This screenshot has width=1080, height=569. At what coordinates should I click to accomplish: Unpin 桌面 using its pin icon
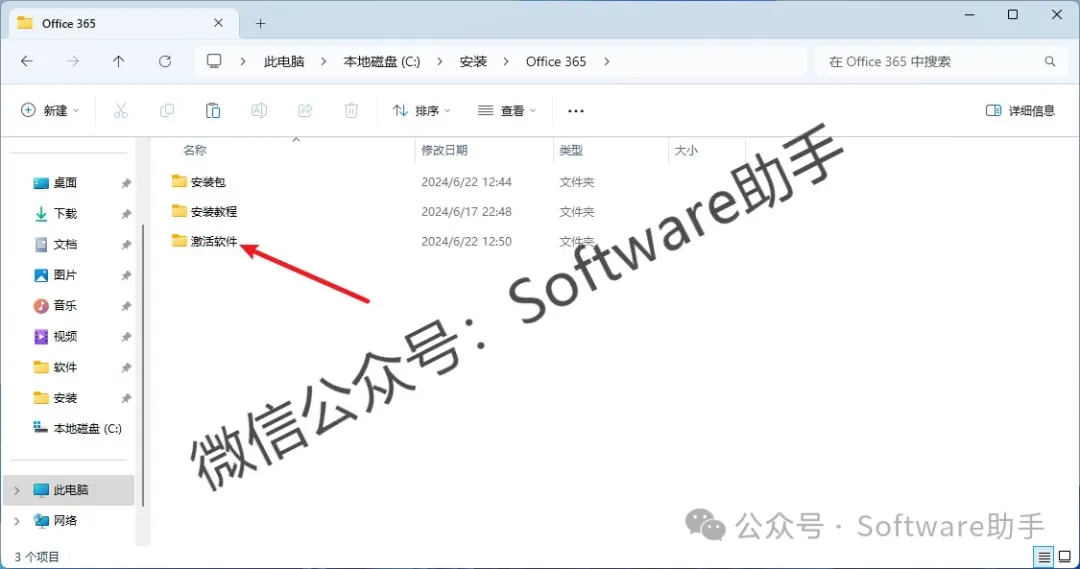[x=126, y=183]
